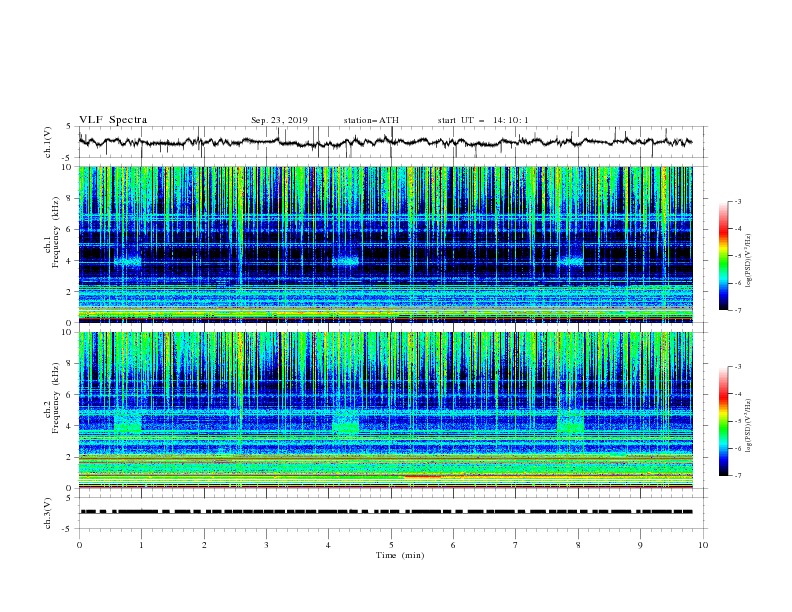Click the "ch.3(V)" axis label
Image resolution: width=792 pixels, height=612 pixels.
pyautogui.click(x=48, y=513)
